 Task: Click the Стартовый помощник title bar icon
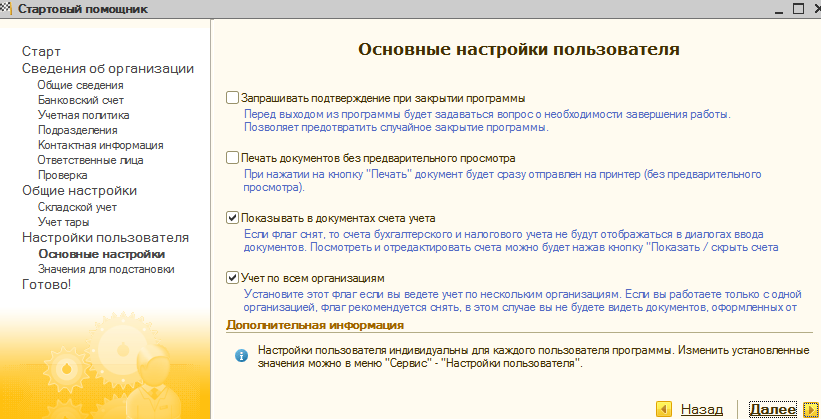(x=6, y=9)
